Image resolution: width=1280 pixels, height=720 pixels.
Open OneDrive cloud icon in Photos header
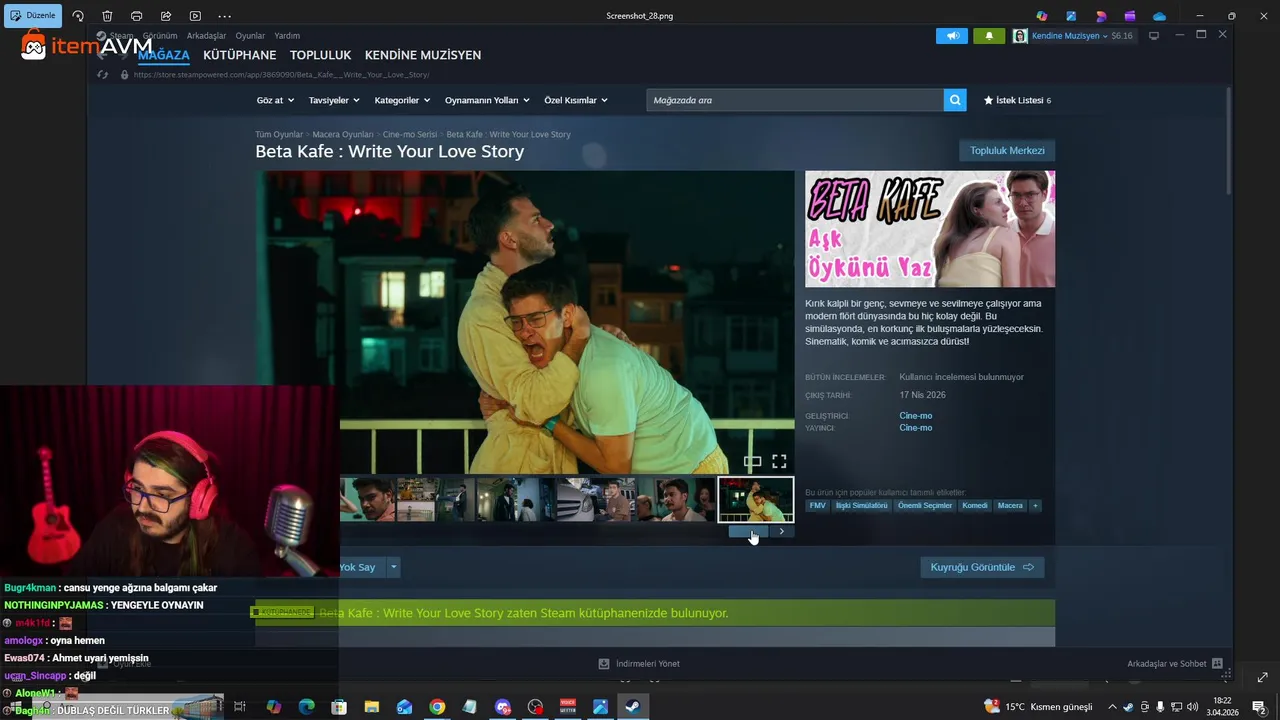tap(1159, 16)
